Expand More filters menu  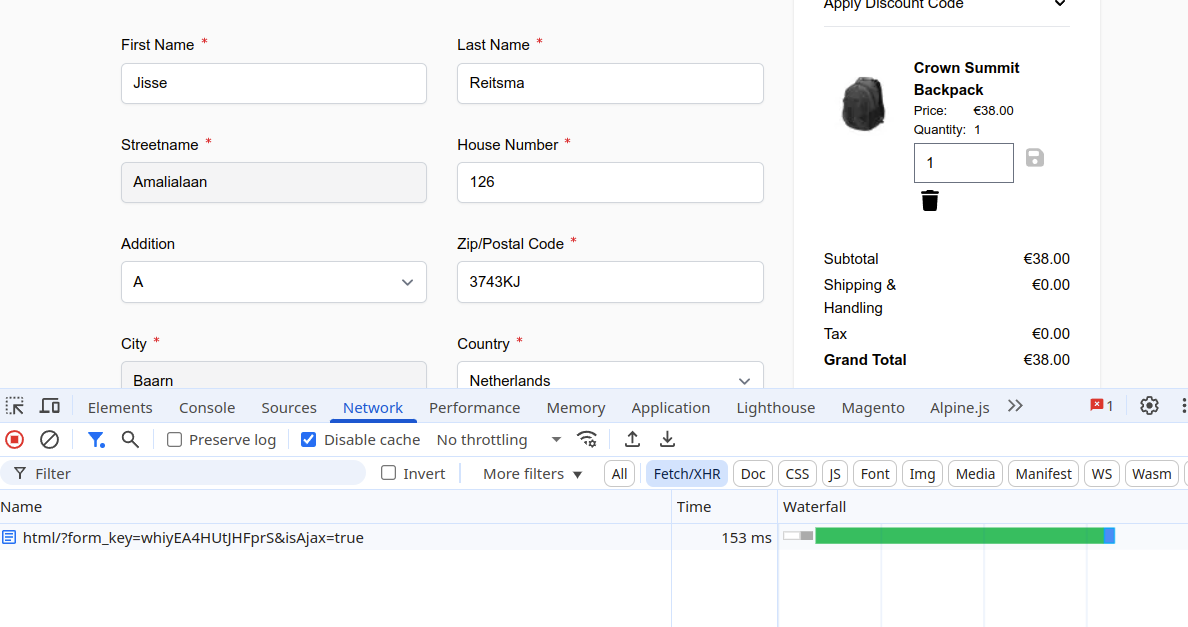[x=533, y=474]
